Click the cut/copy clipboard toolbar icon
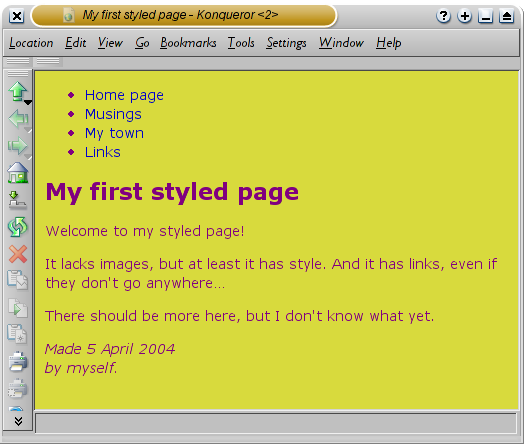Viewport: 524px width, 444px height. tap(17, 280)
